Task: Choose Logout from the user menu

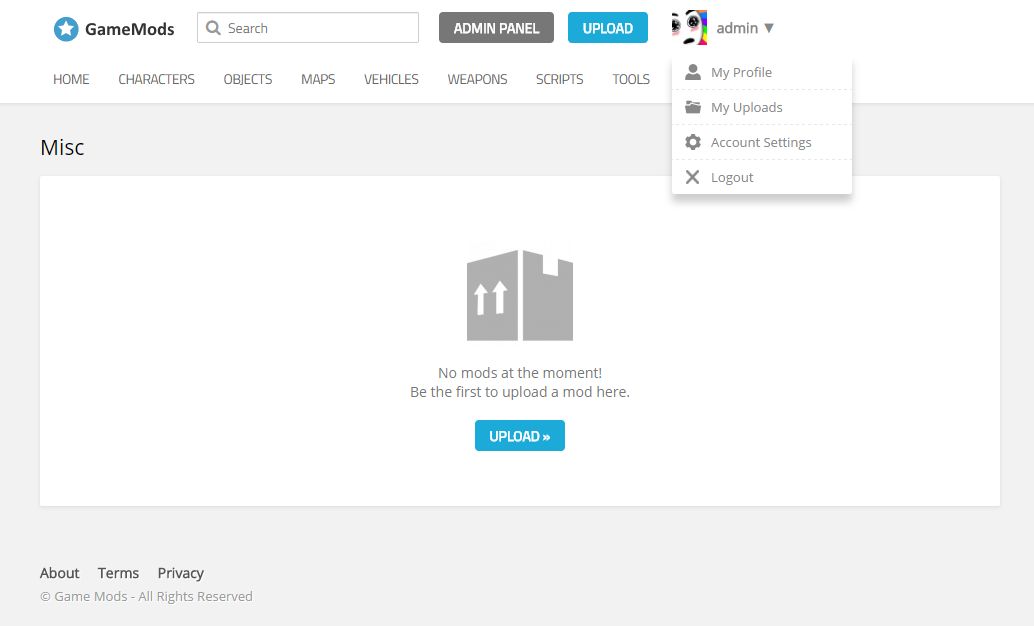Action: point(732,177)
